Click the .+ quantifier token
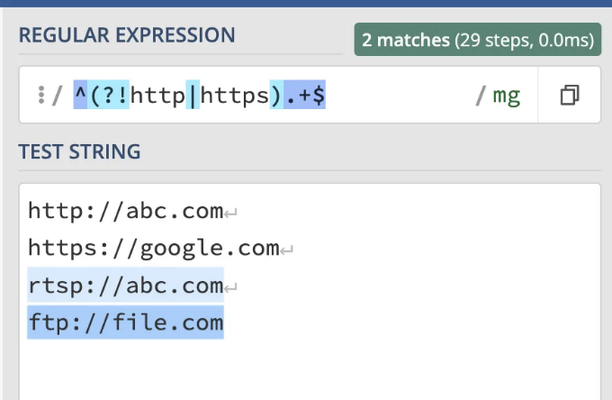This screenshot has width=612, height=400. [297, 94]
